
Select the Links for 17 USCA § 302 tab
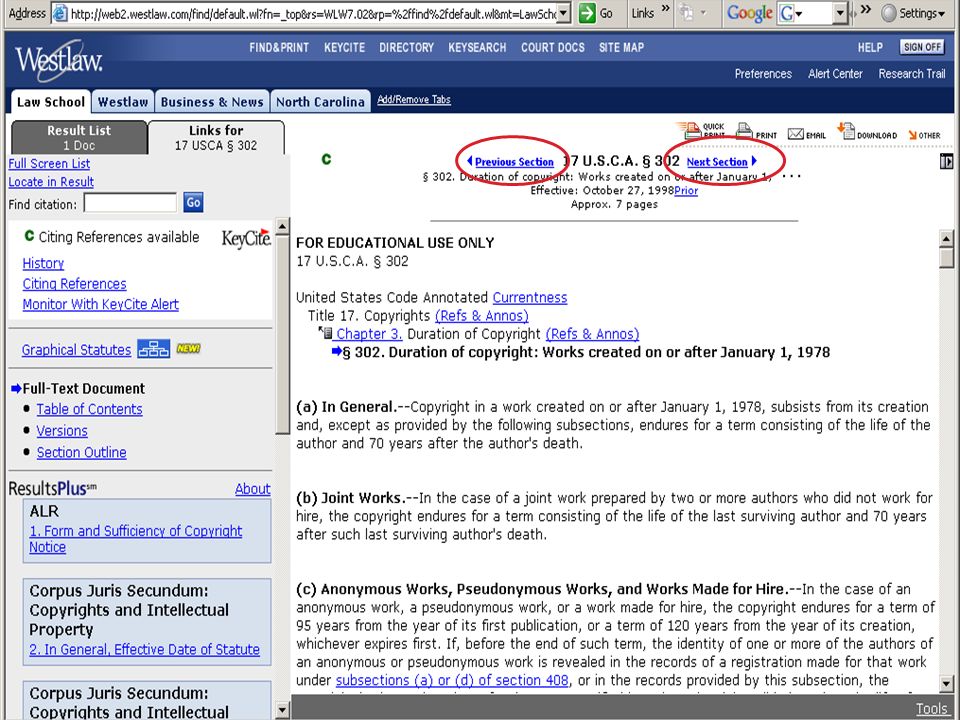(x=216, y=138)
